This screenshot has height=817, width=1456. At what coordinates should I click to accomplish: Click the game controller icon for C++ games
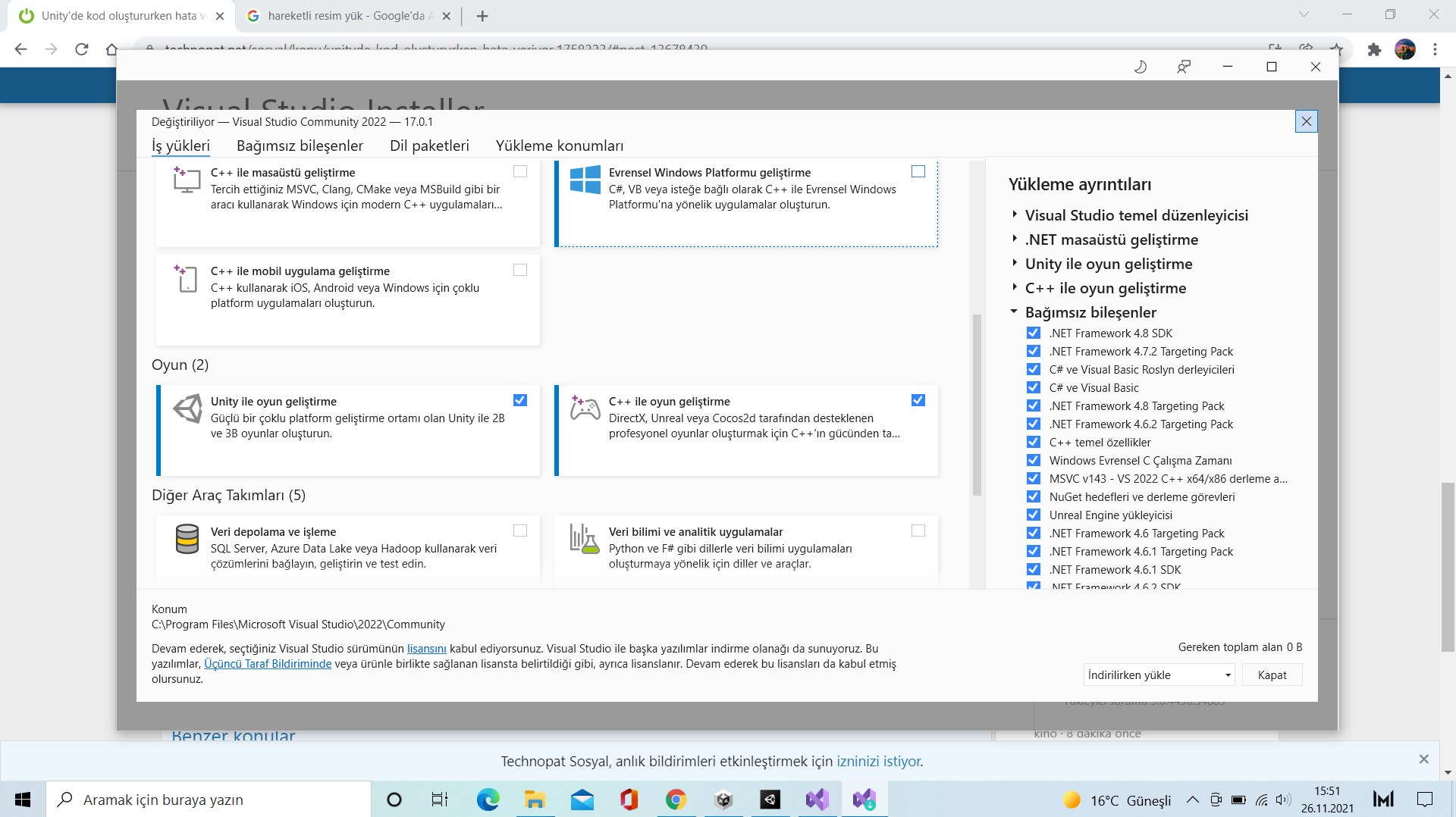[x=585, y=408]
